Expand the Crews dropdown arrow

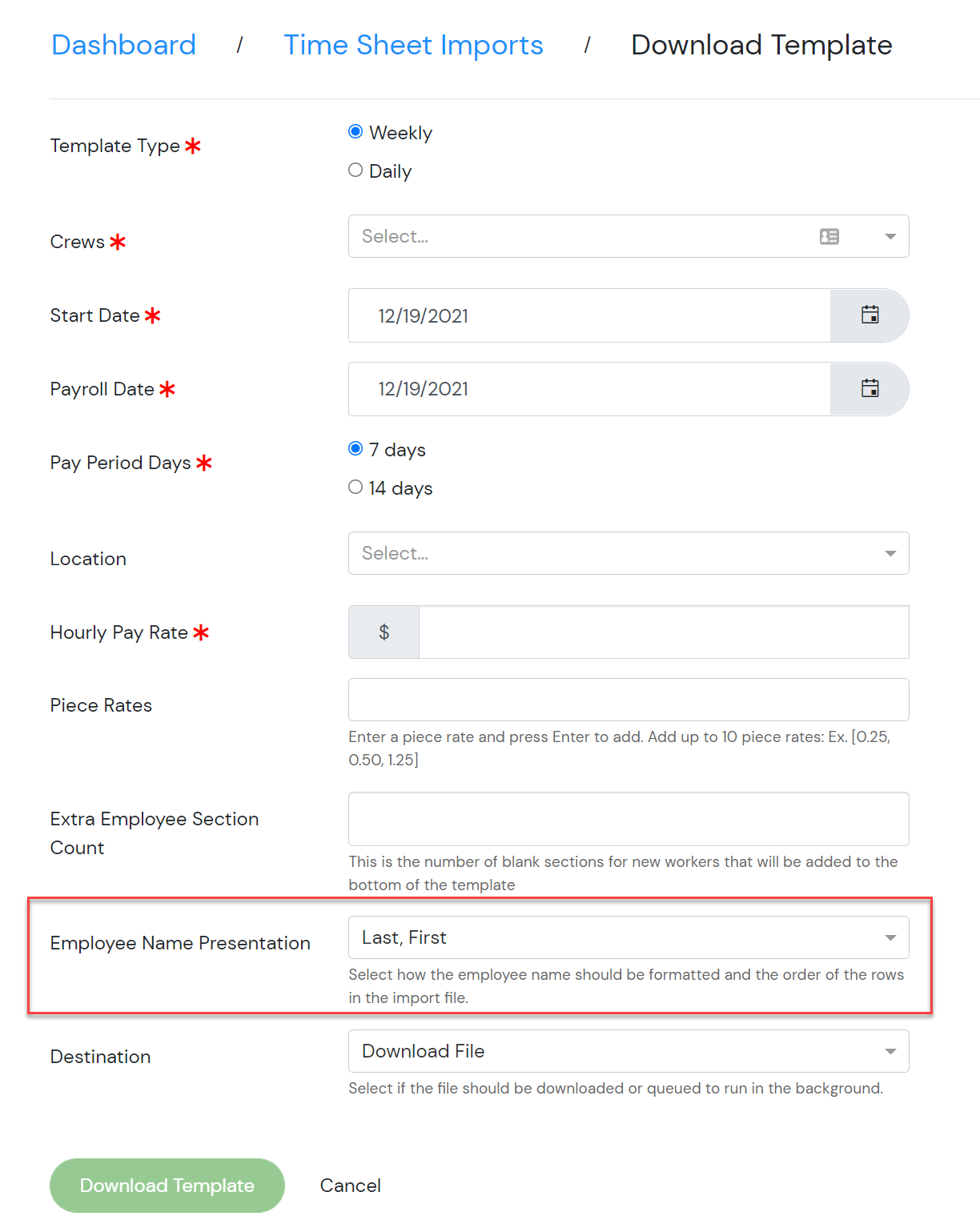(x=890, y=237)
